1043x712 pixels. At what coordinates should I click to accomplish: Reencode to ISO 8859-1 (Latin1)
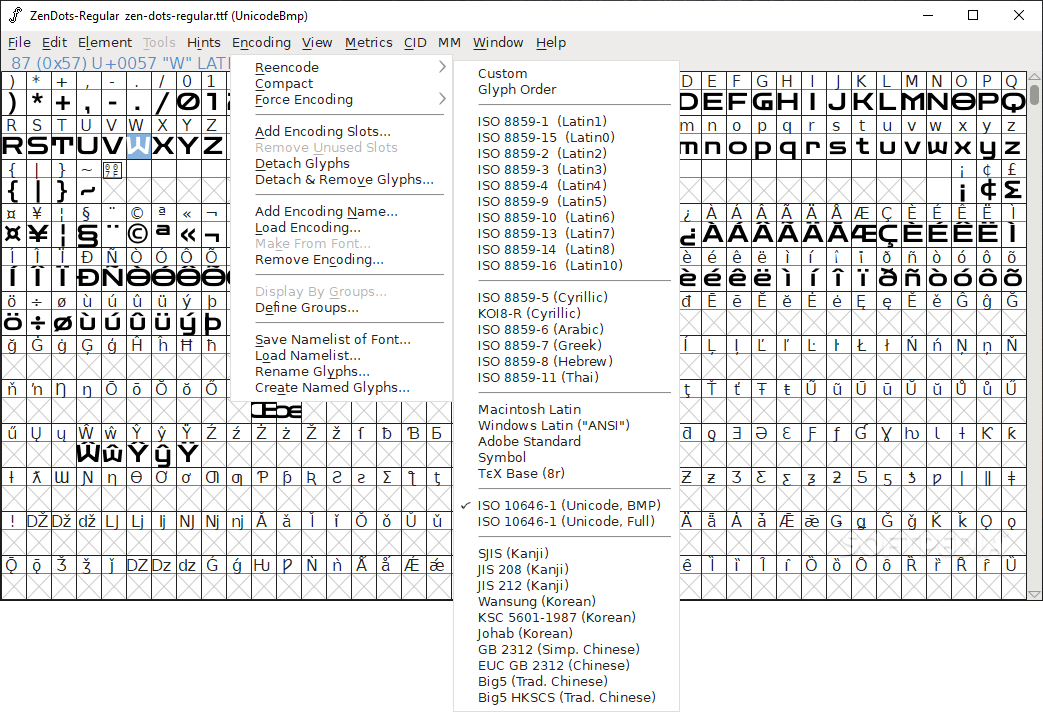point(542,121)
